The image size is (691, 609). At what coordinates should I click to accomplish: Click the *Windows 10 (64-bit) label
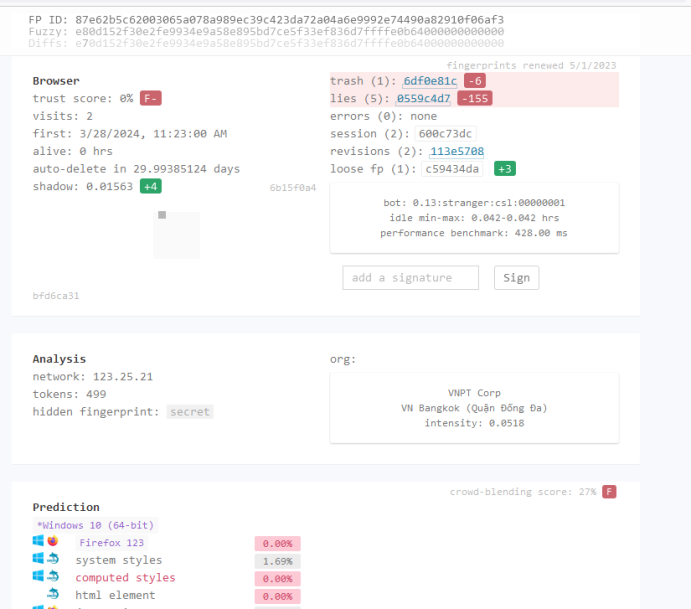pos(95,525)
